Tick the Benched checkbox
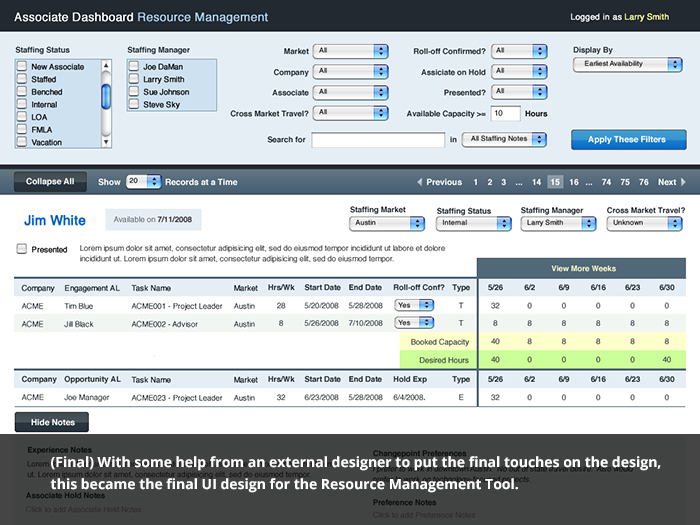 [21, 92]
